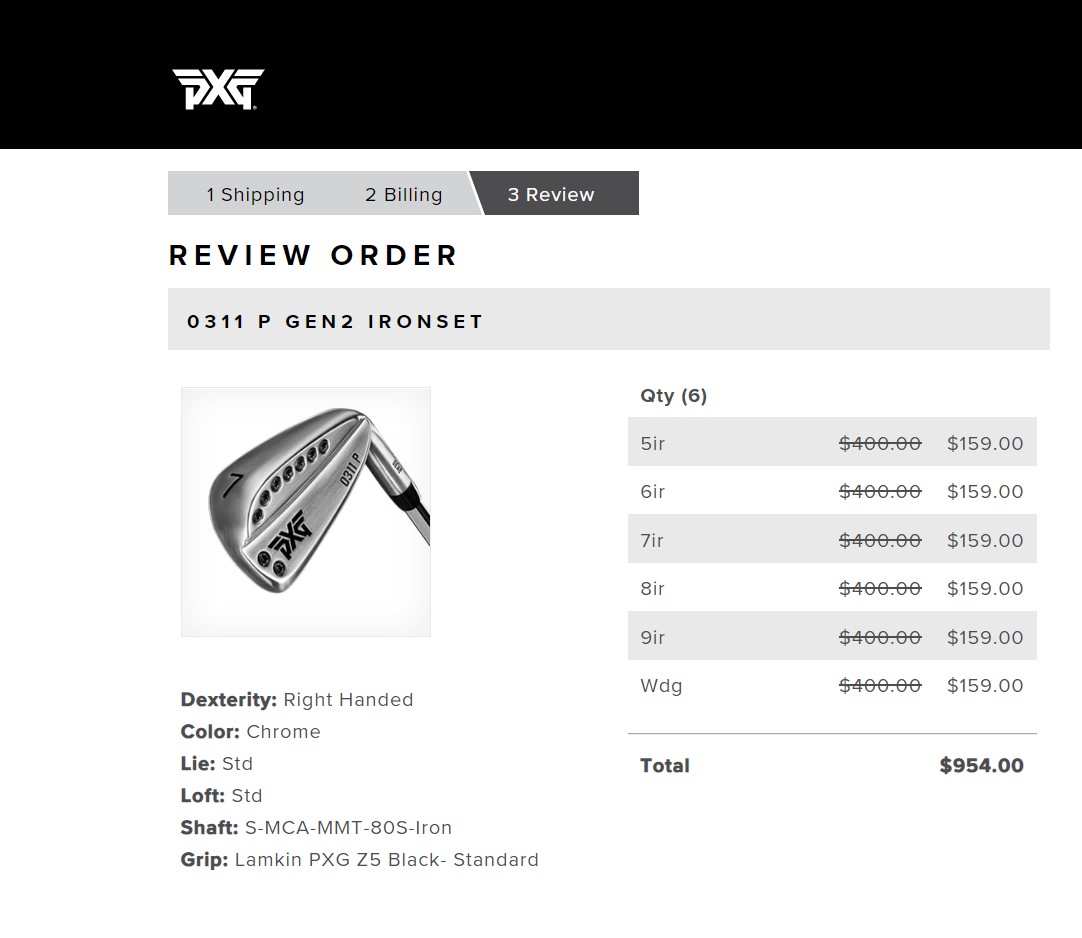Click the PXG logo in header
The width and height of the screenshot is (1082, 938).
[218, 89]
